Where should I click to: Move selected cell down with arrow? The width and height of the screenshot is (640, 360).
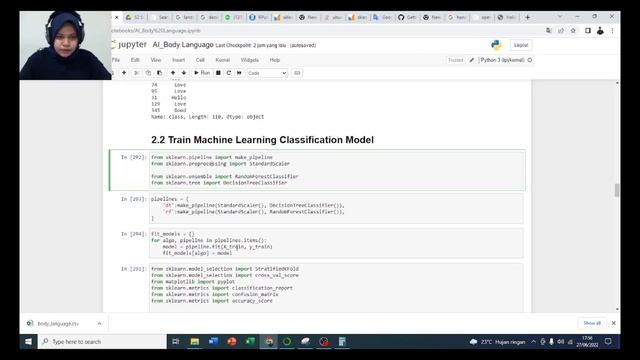pos(184,73)
